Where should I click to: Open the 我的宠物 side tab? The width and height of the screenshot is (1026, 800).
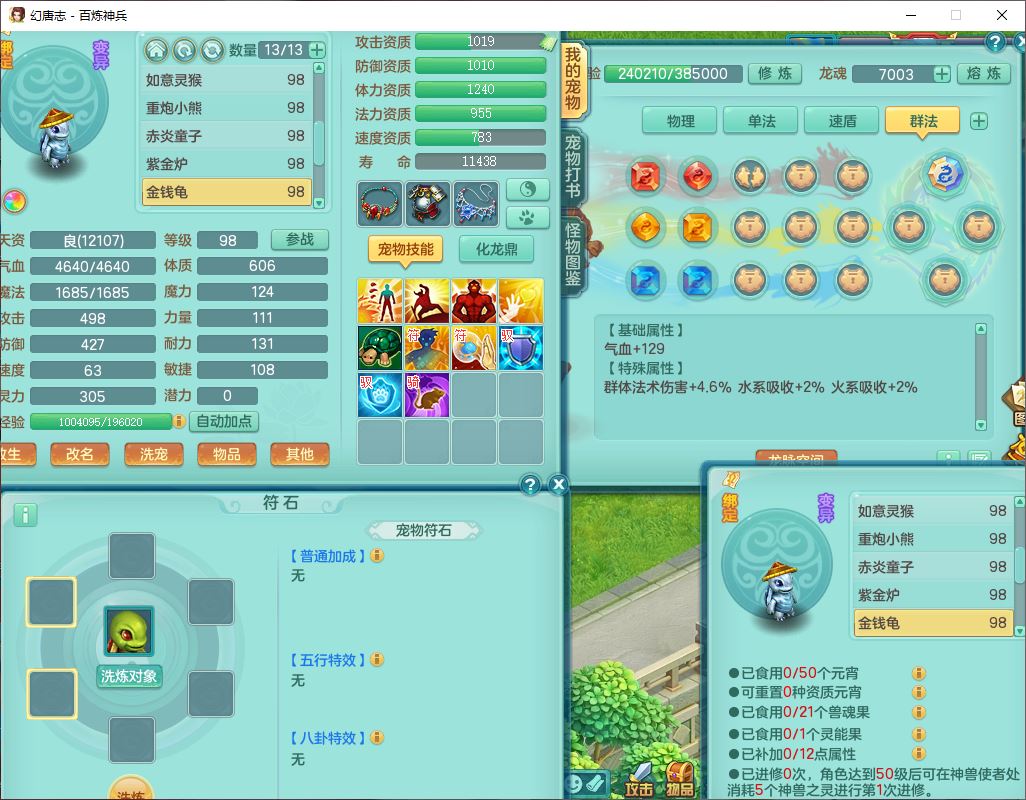[573, 78]
